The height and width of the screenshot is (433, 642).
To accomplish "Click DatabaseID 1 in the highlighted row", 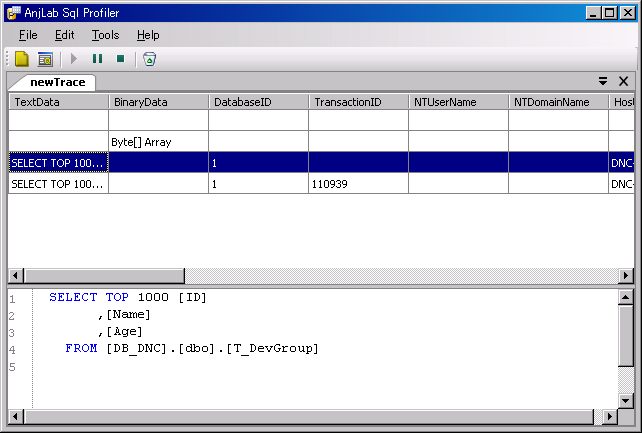I will [x=258, y=162].
